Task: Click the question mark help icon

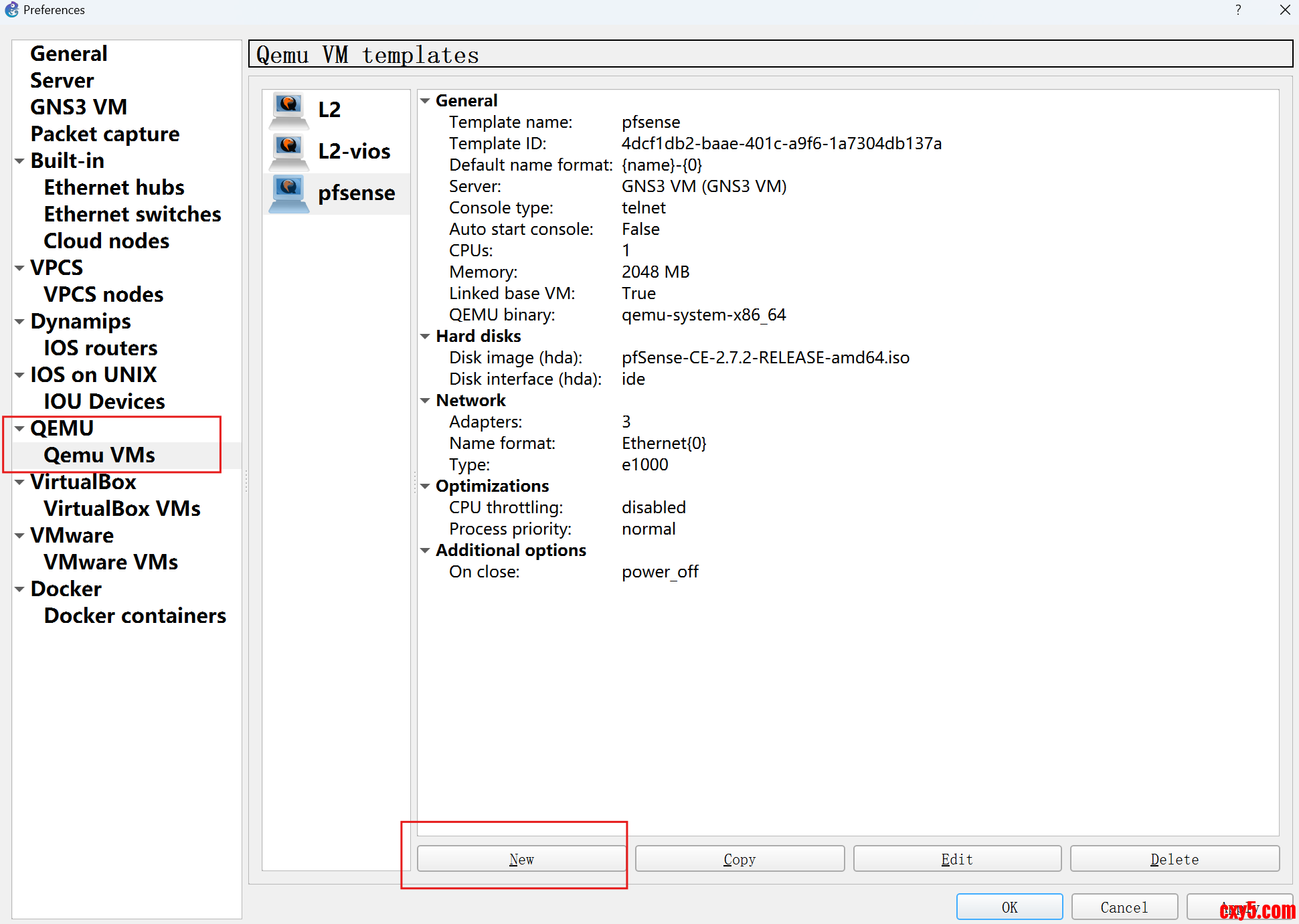Action: point(1238,10)
